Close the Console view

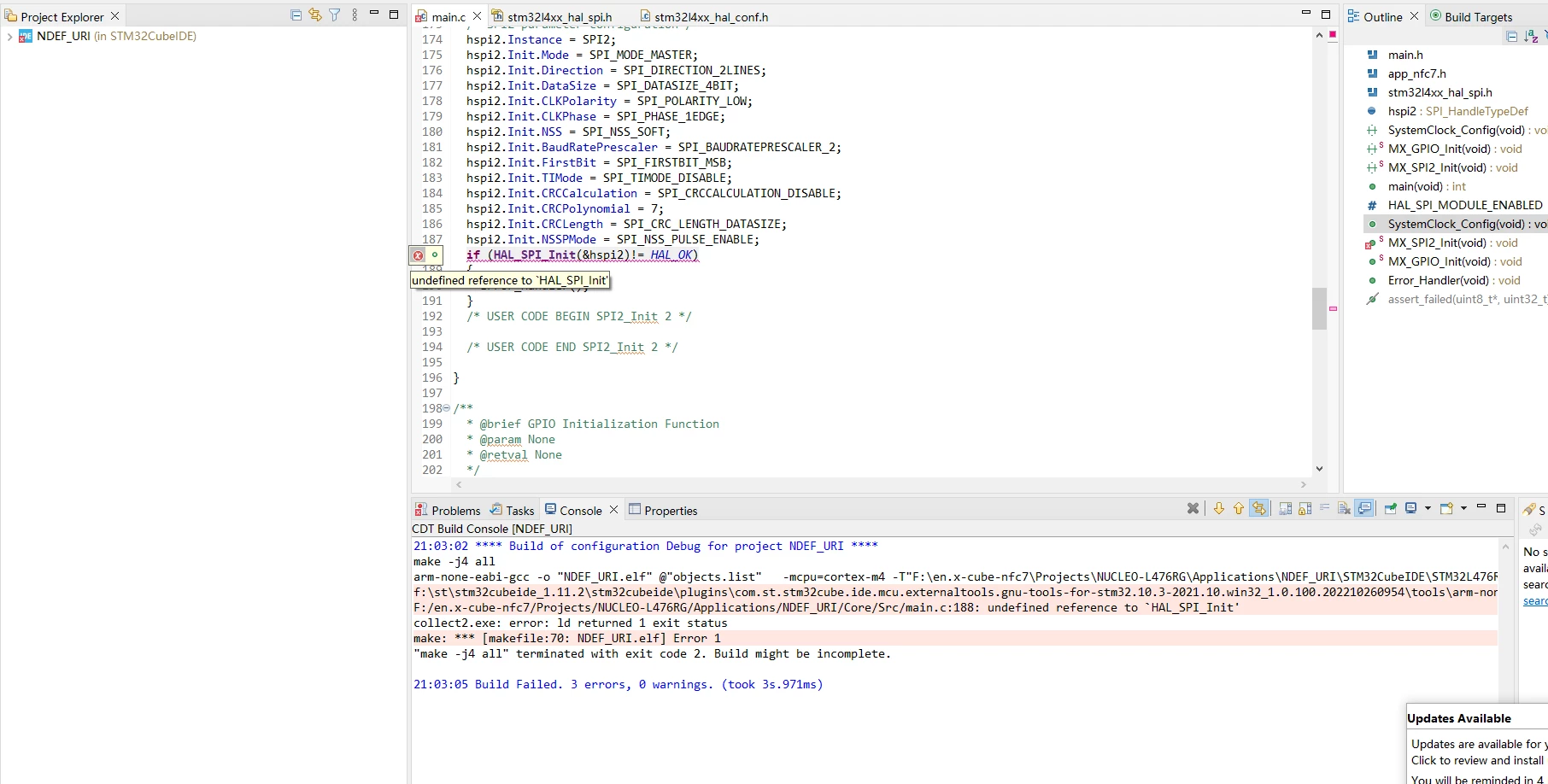point(613,510)
